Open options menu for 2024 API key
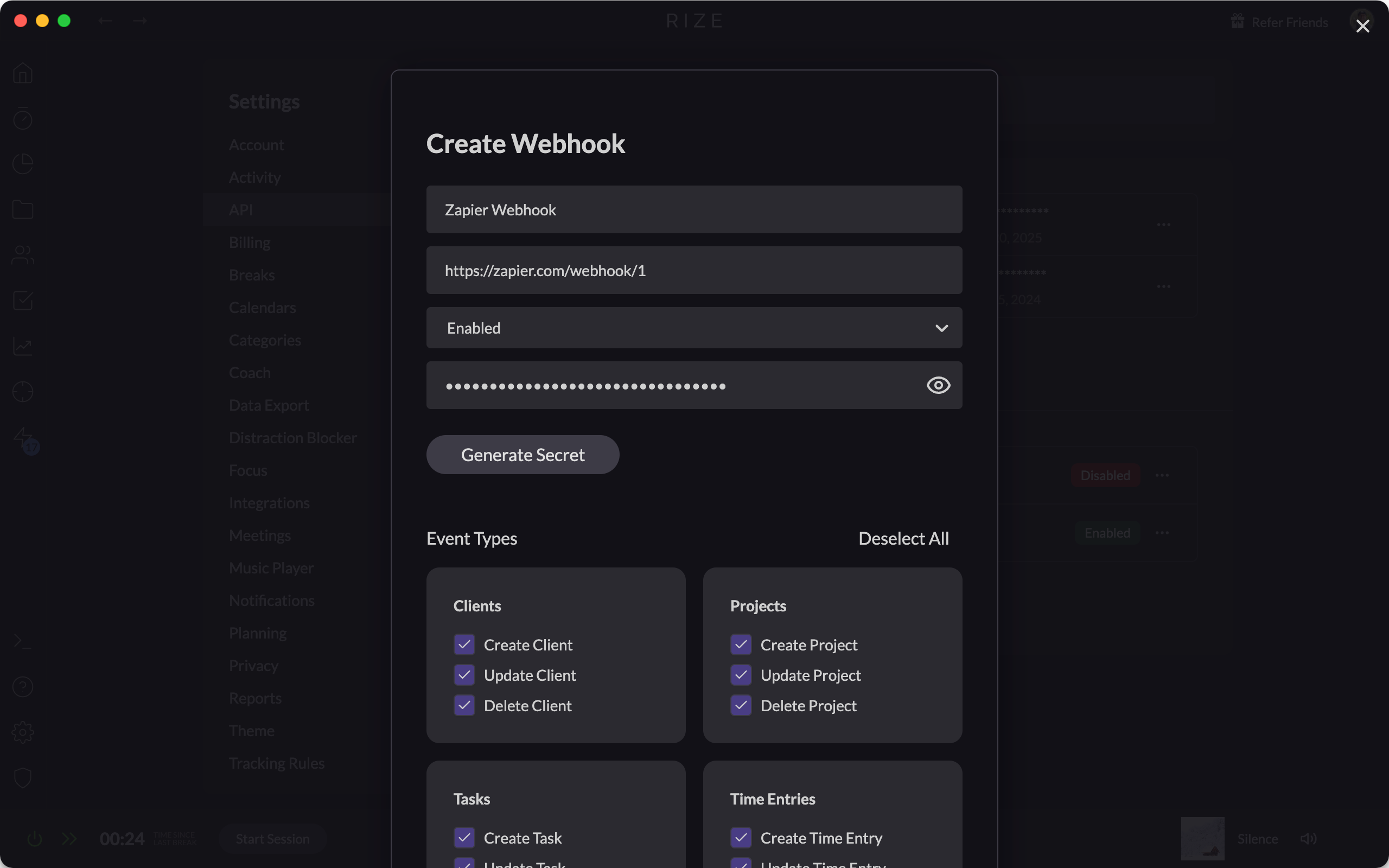1389x868 pixels. click(1163, 286)
